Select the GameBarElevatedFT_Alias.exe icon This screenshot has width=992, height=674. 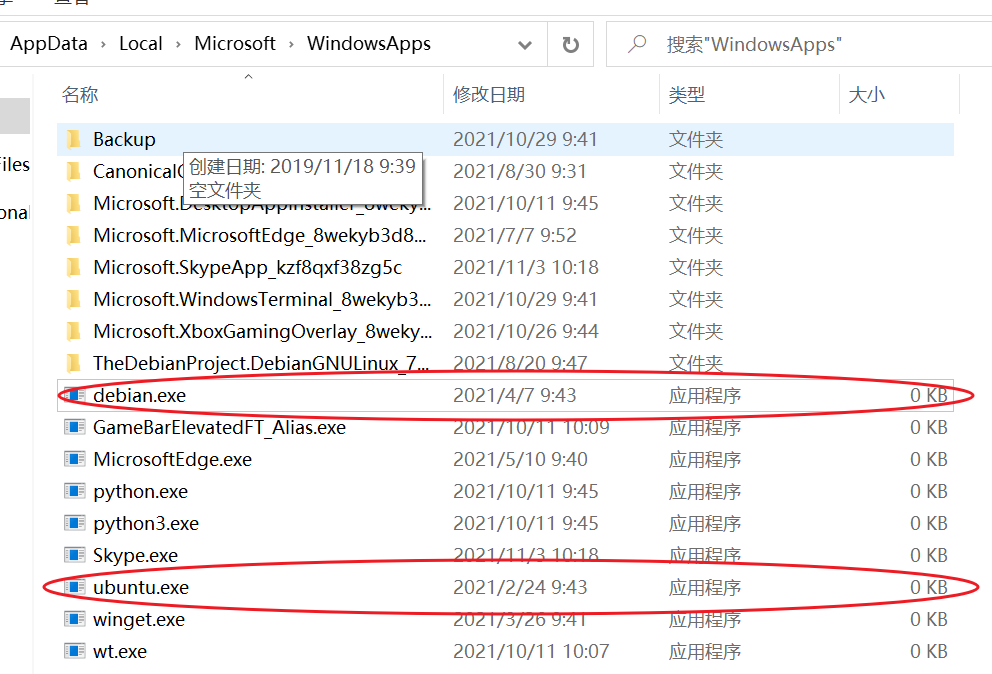coord(75,427)
